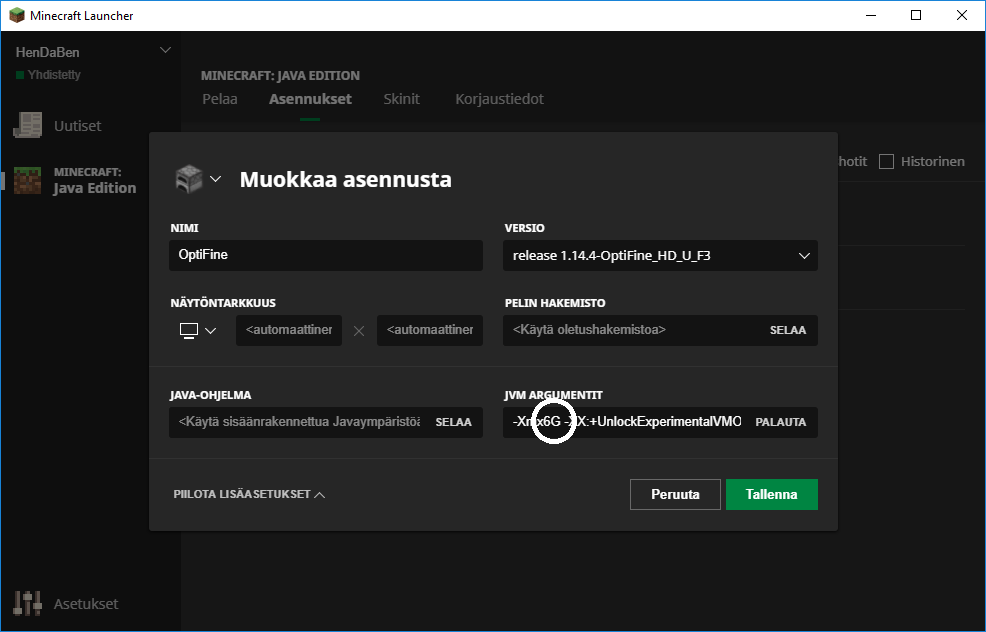
Task: Click Palauta to reset JVM arguments
Action: 780,422
